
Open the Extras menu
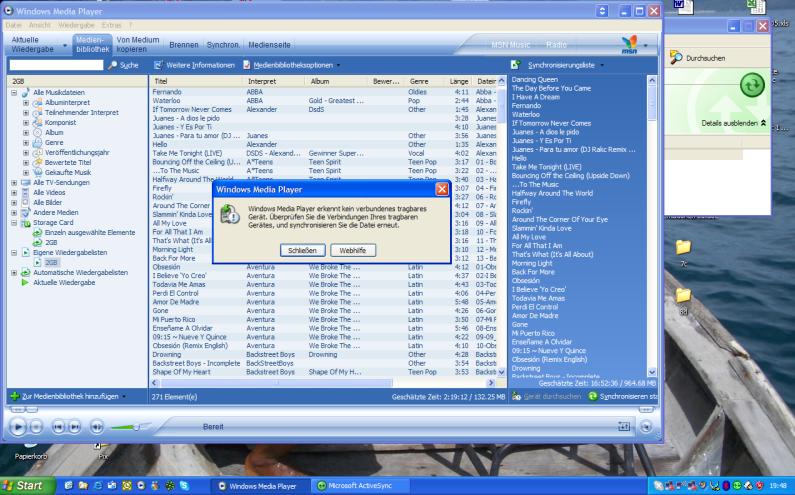[x=111, y=25]
